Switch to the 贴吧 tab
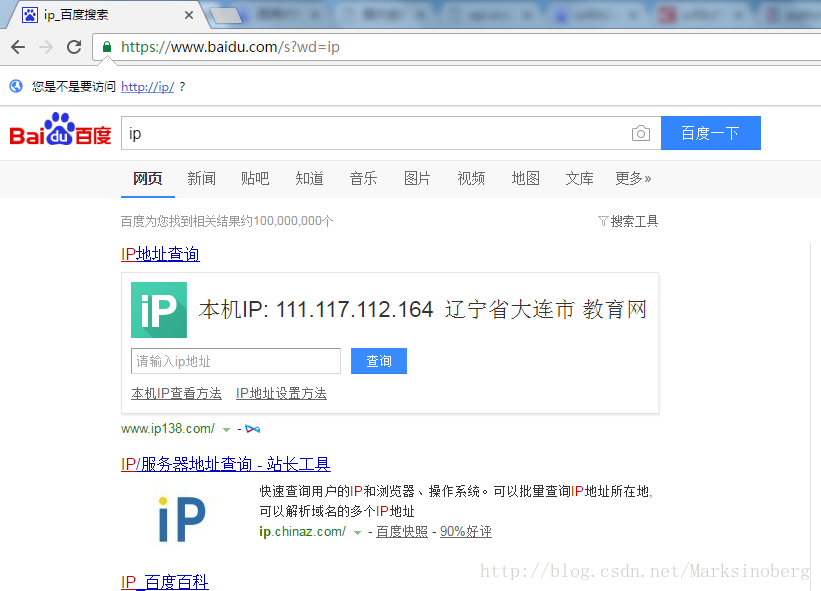821x591 pixels. click(x=255, y=179)
